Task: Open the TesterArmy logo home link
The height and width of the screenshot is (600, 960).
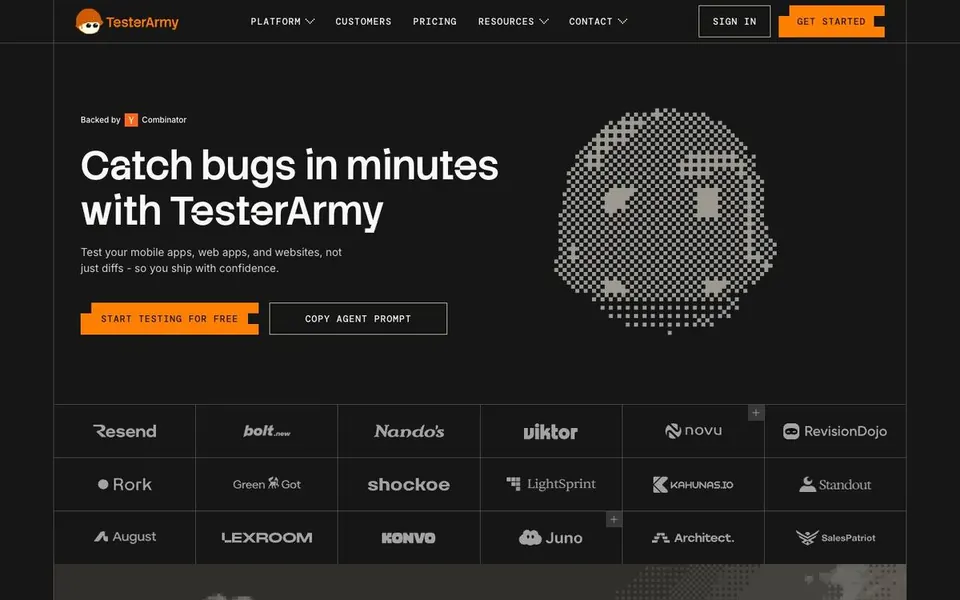Action: [x=127, y=21]
